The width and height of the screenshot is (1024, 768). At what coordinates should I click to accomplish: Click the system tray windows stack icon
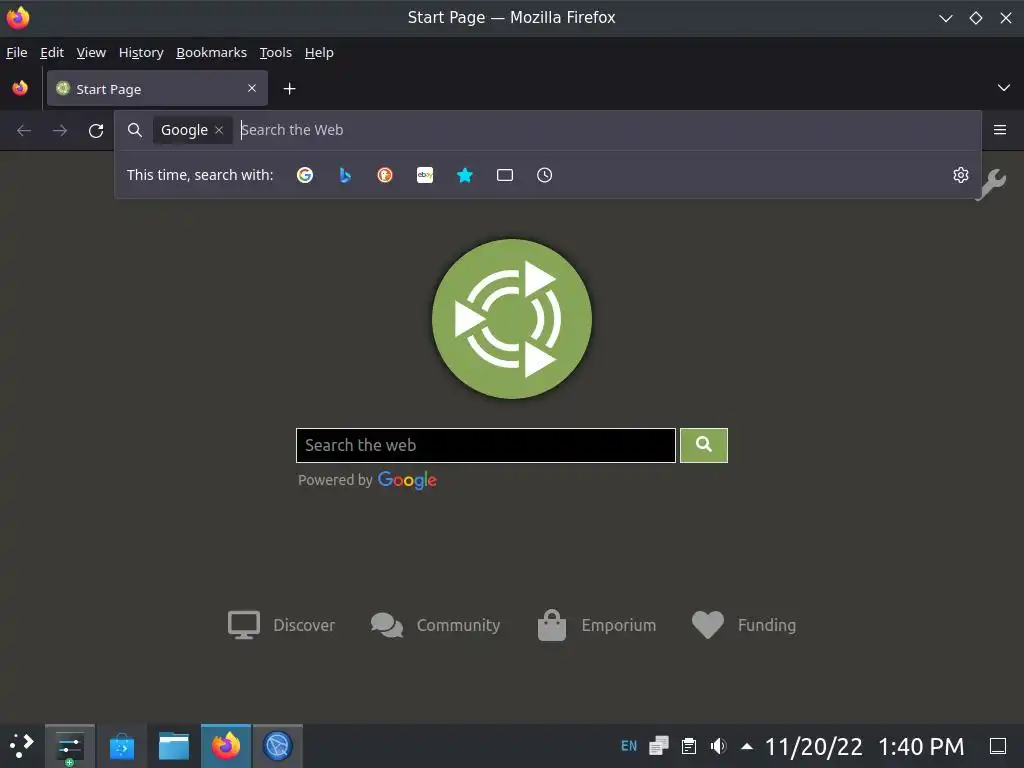658,746
